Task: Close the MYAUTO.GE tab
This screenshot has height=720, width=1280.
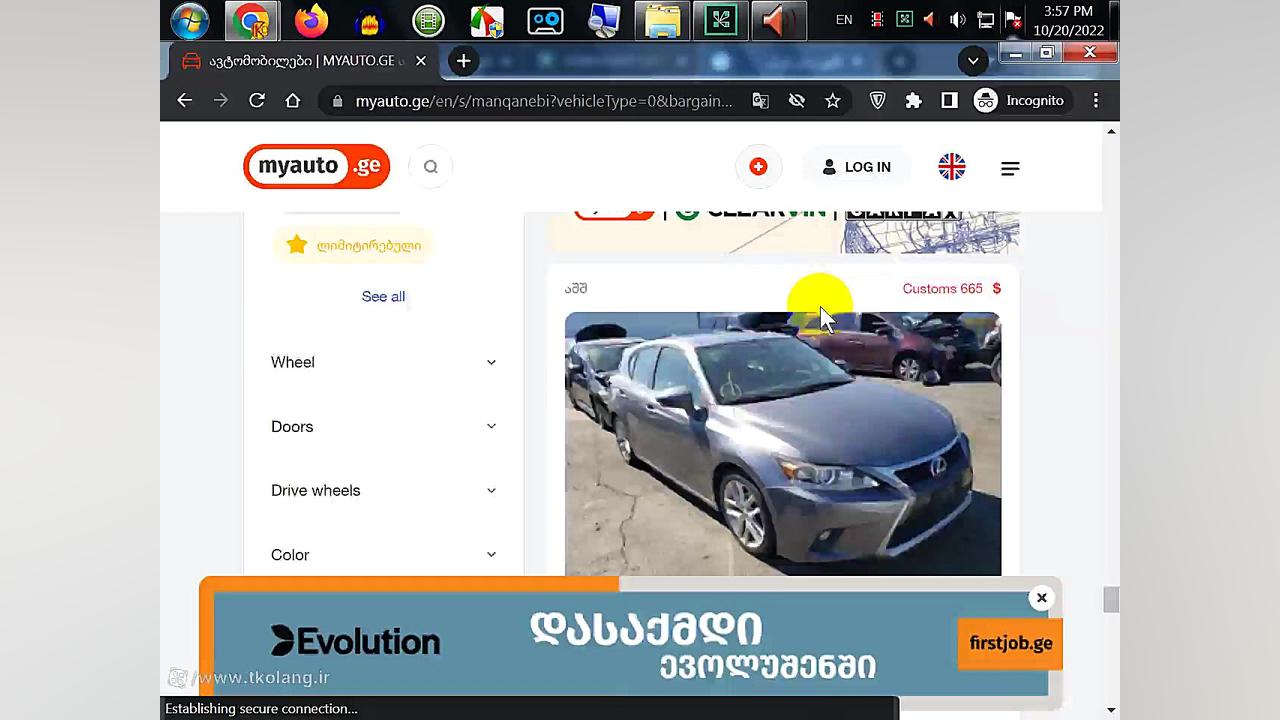Action: pos(421,61)
